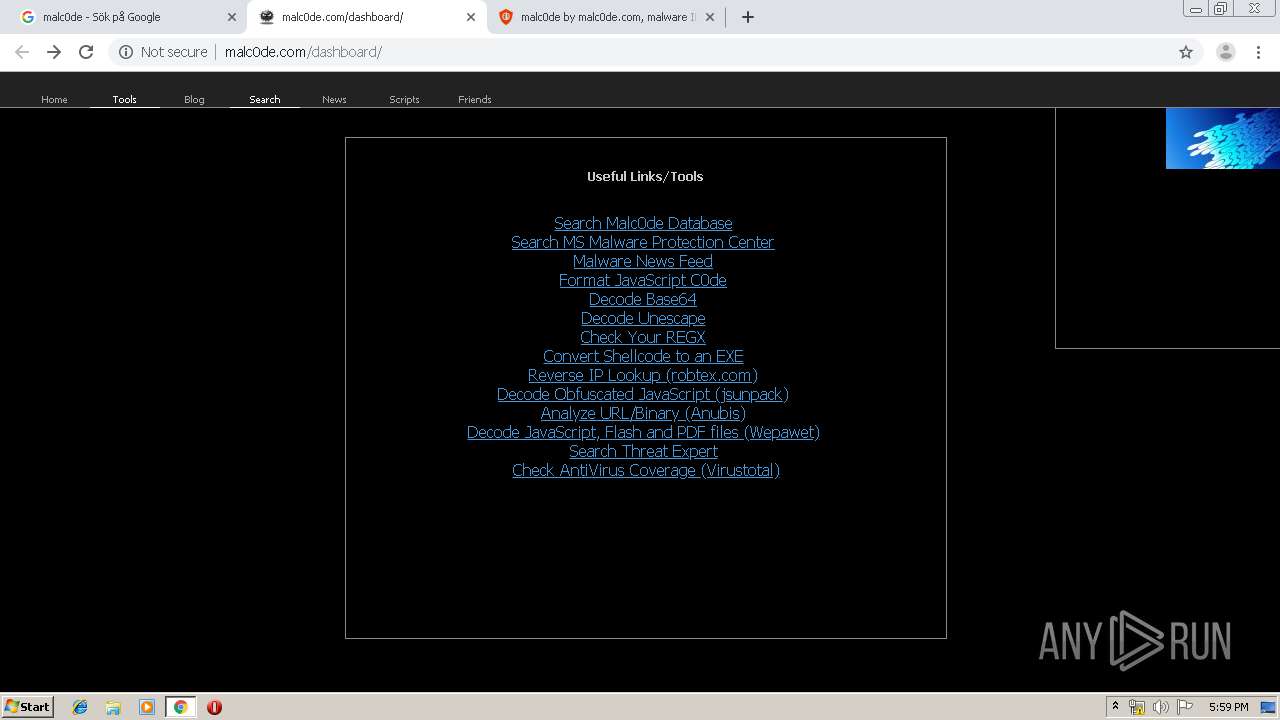The width and height of the screenshot is (1280, 720).
Task: Open the News navigation item
Action: point(334,99)
